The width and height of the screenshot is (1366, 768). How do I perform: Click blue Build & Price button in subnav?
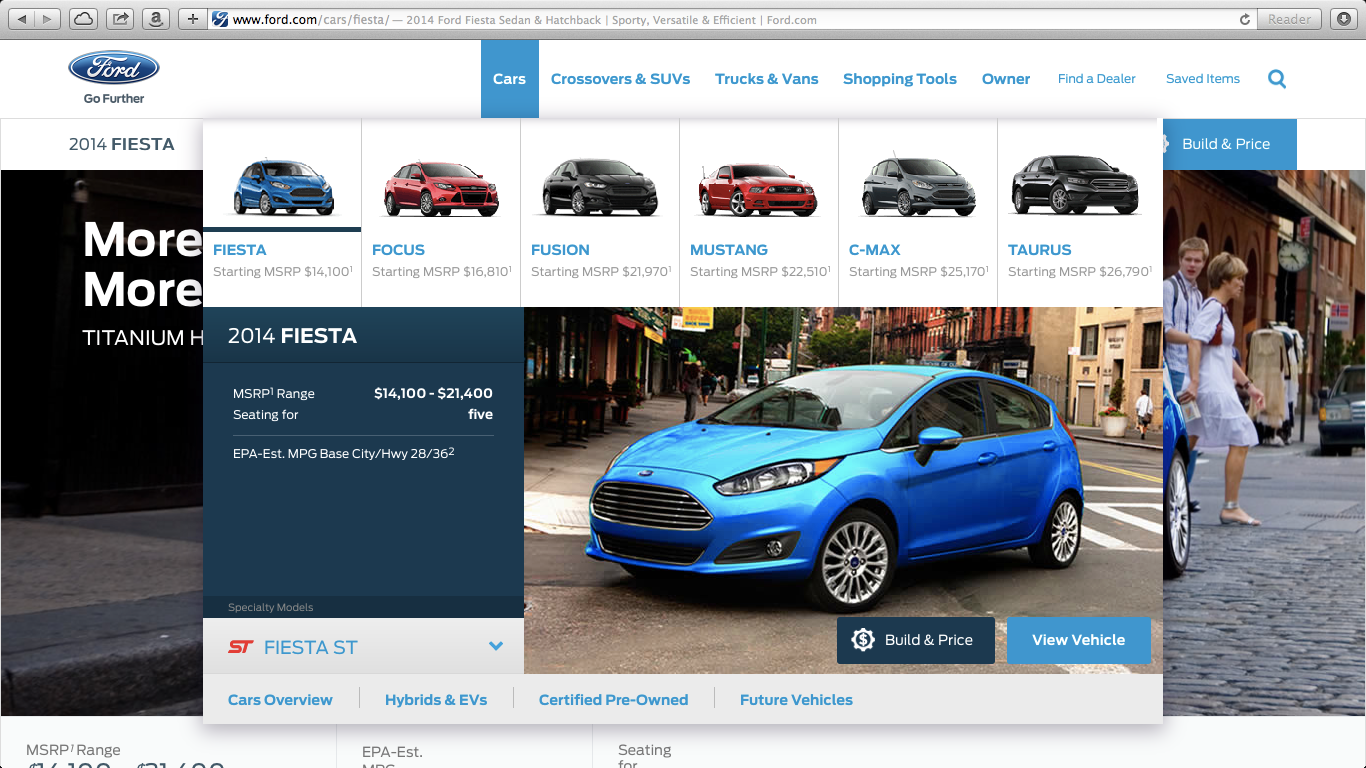(1229, 144)
